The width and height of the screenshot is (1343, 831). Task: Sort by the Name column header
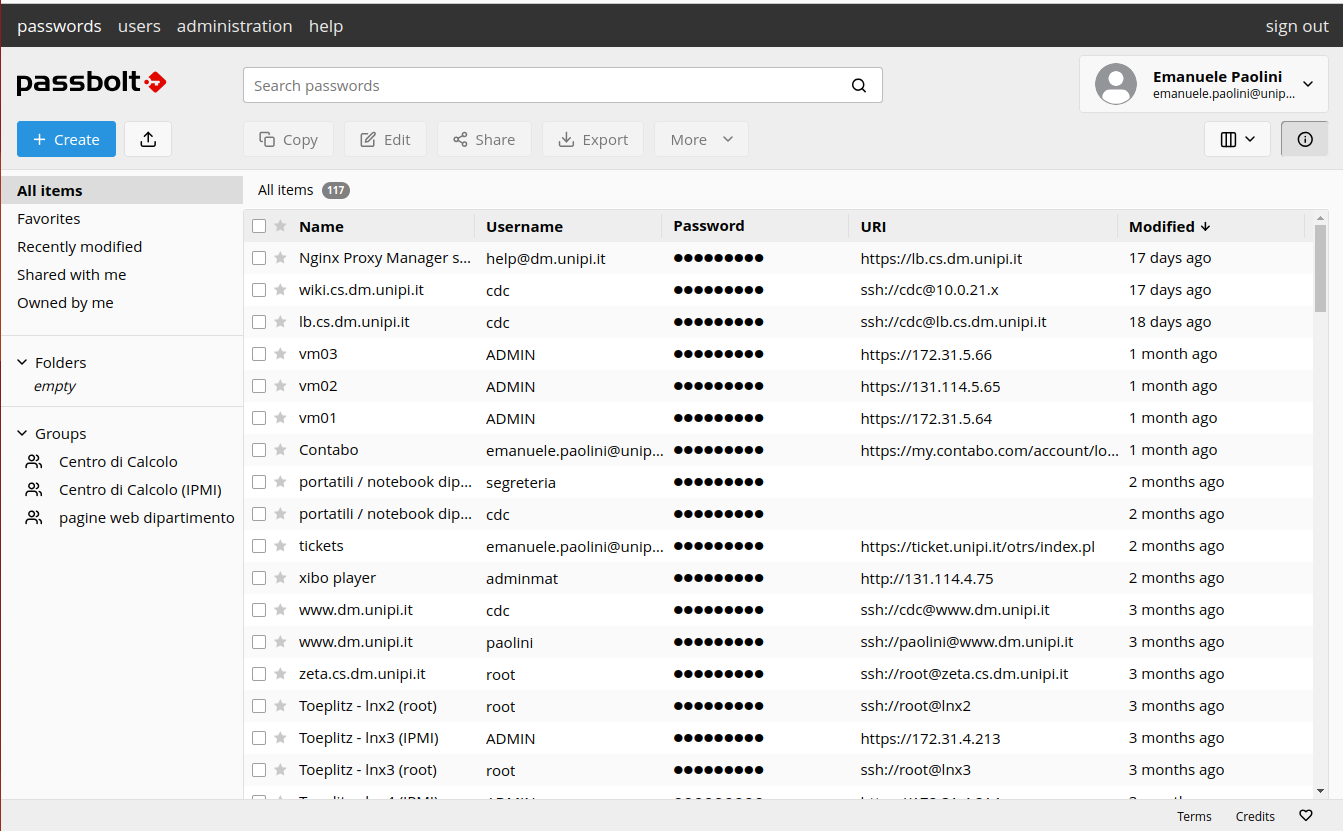click(x=321, y=227)
